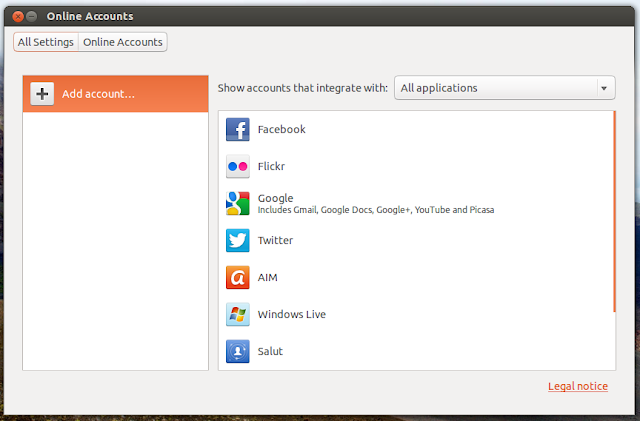Select the Salut label text
Viewport: 640px width, 421px height.
coord(270,351)
